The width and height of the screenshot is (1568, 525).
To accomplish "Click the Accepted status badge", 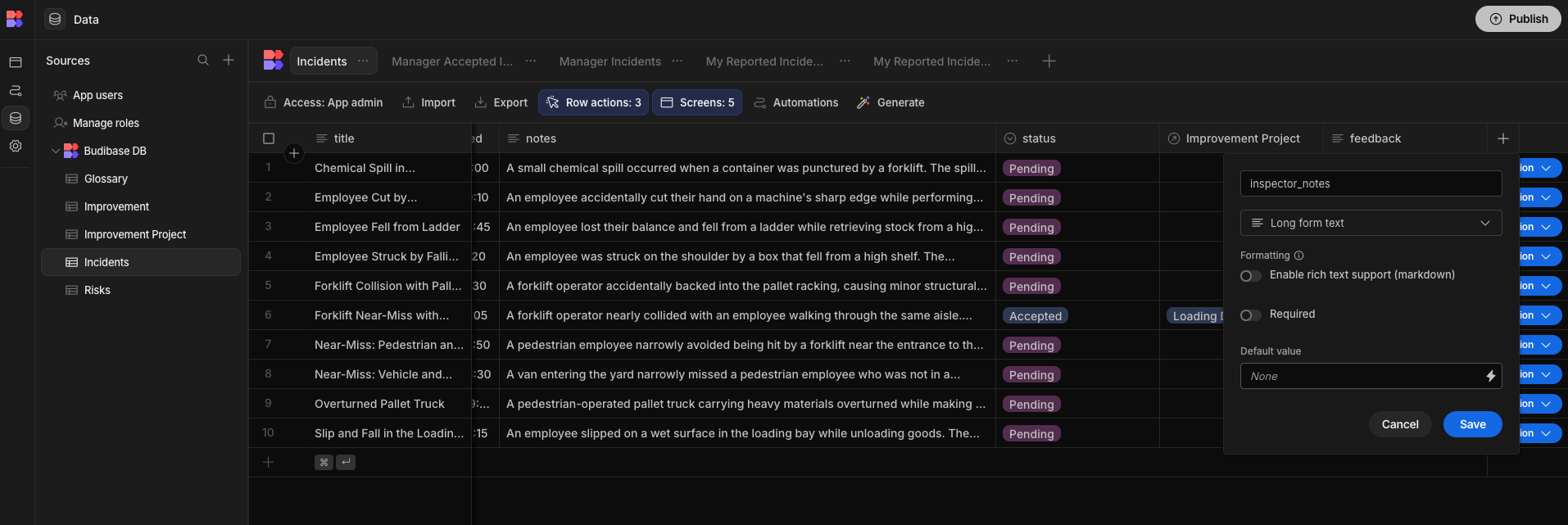I will (x=1036, y=316).
